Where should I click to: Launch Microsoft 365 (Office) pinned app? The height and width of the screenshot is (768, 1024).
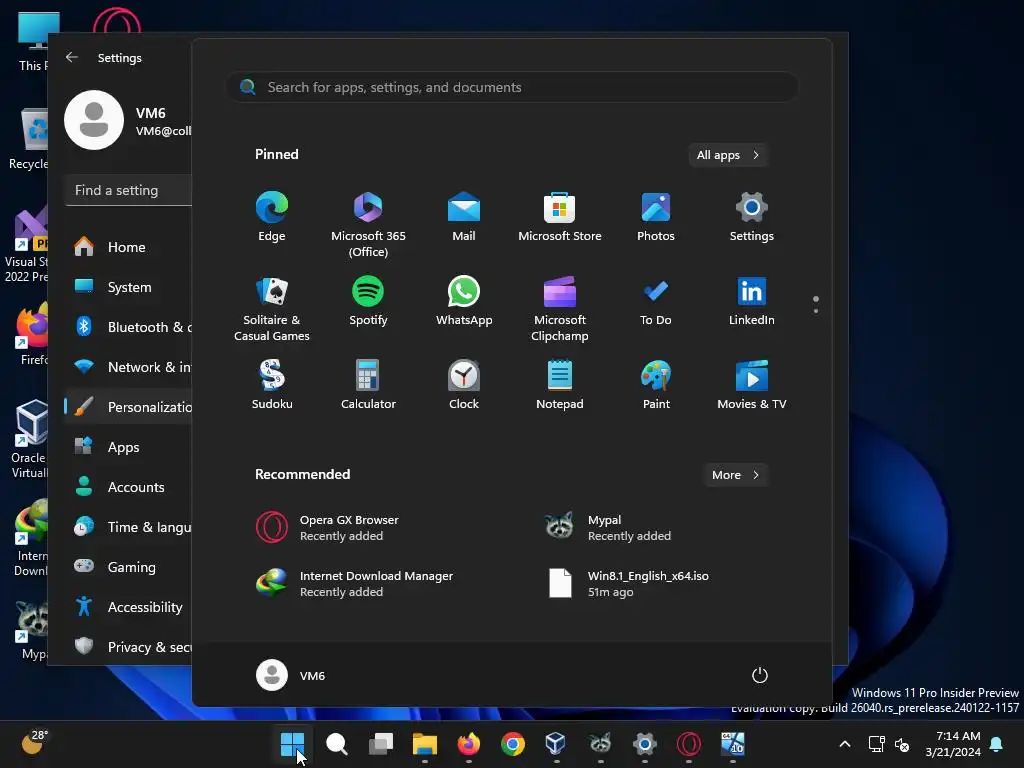coord(368,224)
